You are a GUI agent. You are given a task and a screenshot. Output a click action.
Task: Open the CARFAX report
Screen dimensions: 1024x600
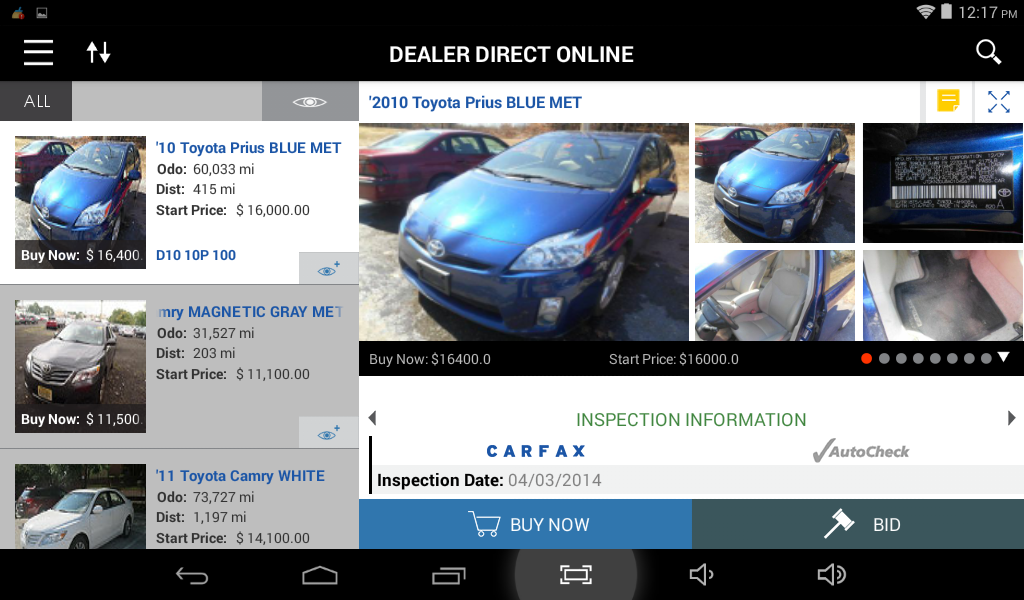click(536, 451)
